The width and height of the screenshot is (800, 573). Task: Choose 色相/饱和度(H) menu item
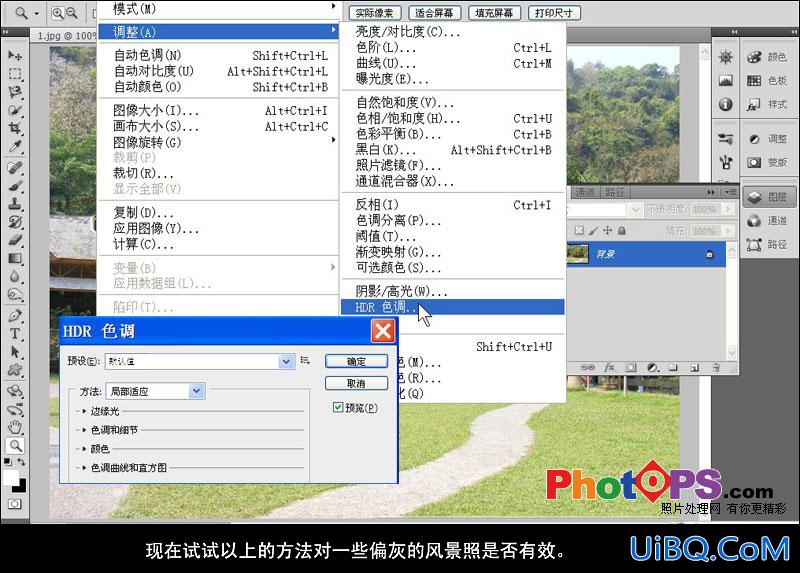[x=453, y=119]
